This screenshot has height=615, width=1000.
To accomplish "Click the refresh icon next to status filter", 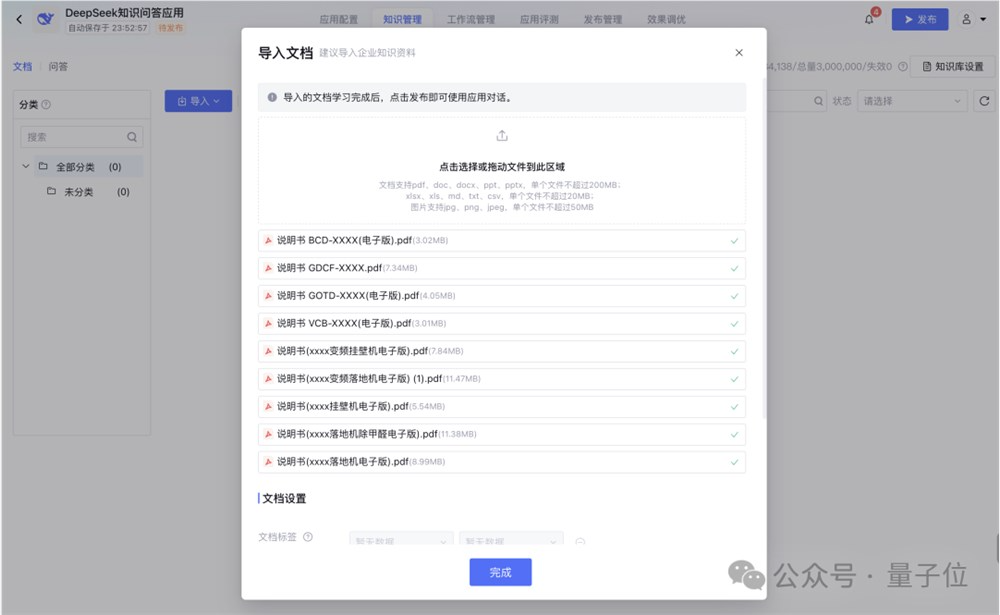I will tap(985, 101).
